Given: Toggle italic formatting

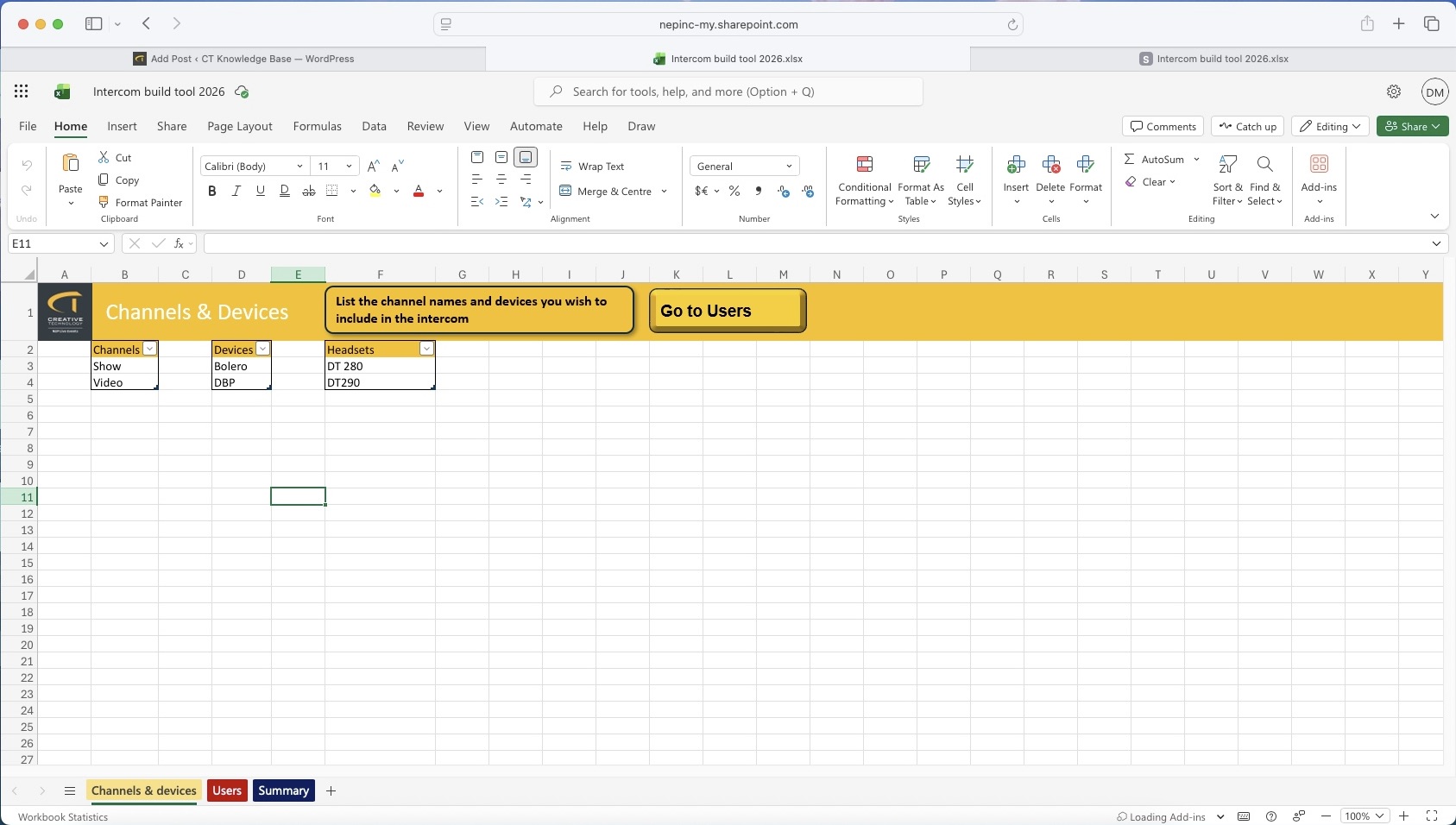Looking at the screenshot, I should click(x=236, y=191).
